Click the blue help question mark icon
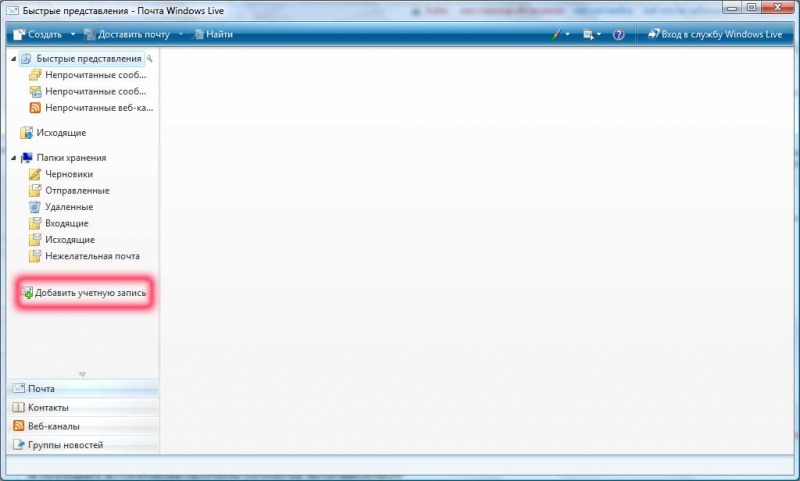Screen dimensions: 800x481 click(x=618, y=34)
